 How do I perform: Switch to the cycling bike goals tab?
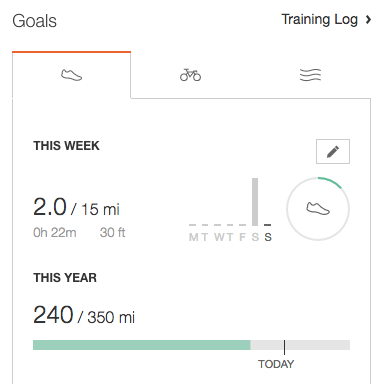click(x=190, y=75)
